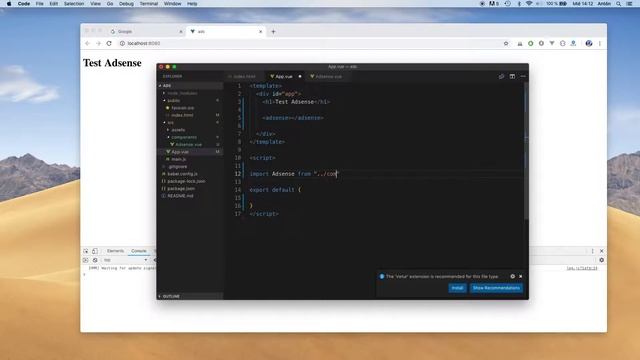Reload the localhost page
The width and height of the screenshot is (640, 360).
109,43
